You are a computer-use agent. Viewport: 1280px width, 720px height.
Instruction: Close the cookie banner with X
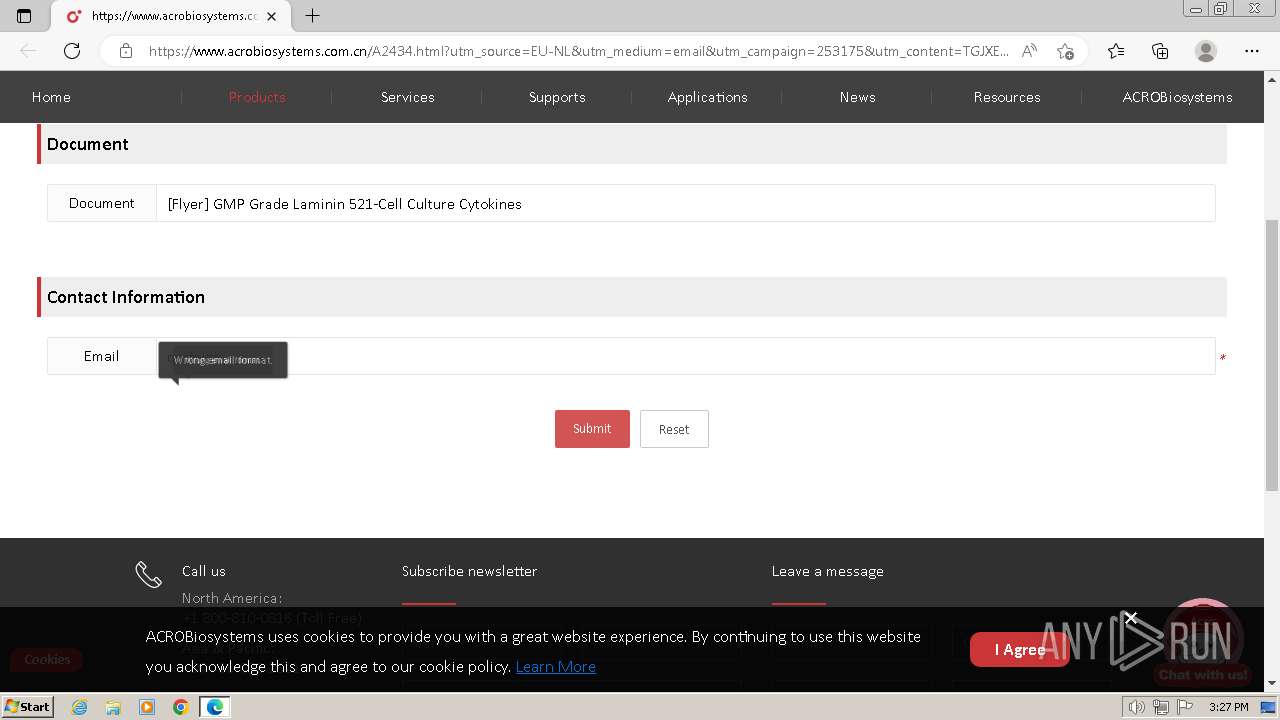(x=1131, y=618)
